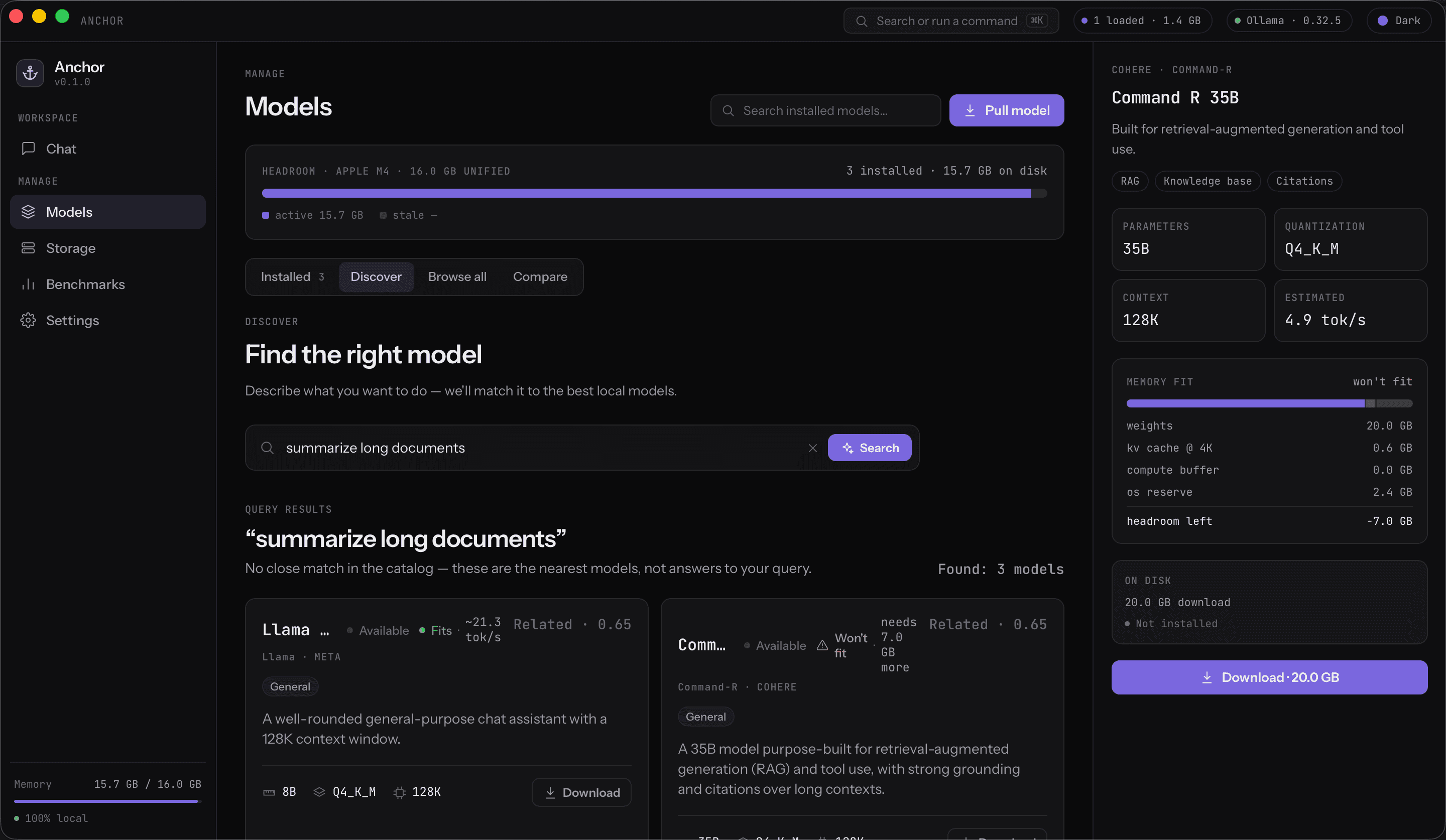Download the Llama 8B model
The width and height of the screenshot is (1446, 840).
coord(581,792)
